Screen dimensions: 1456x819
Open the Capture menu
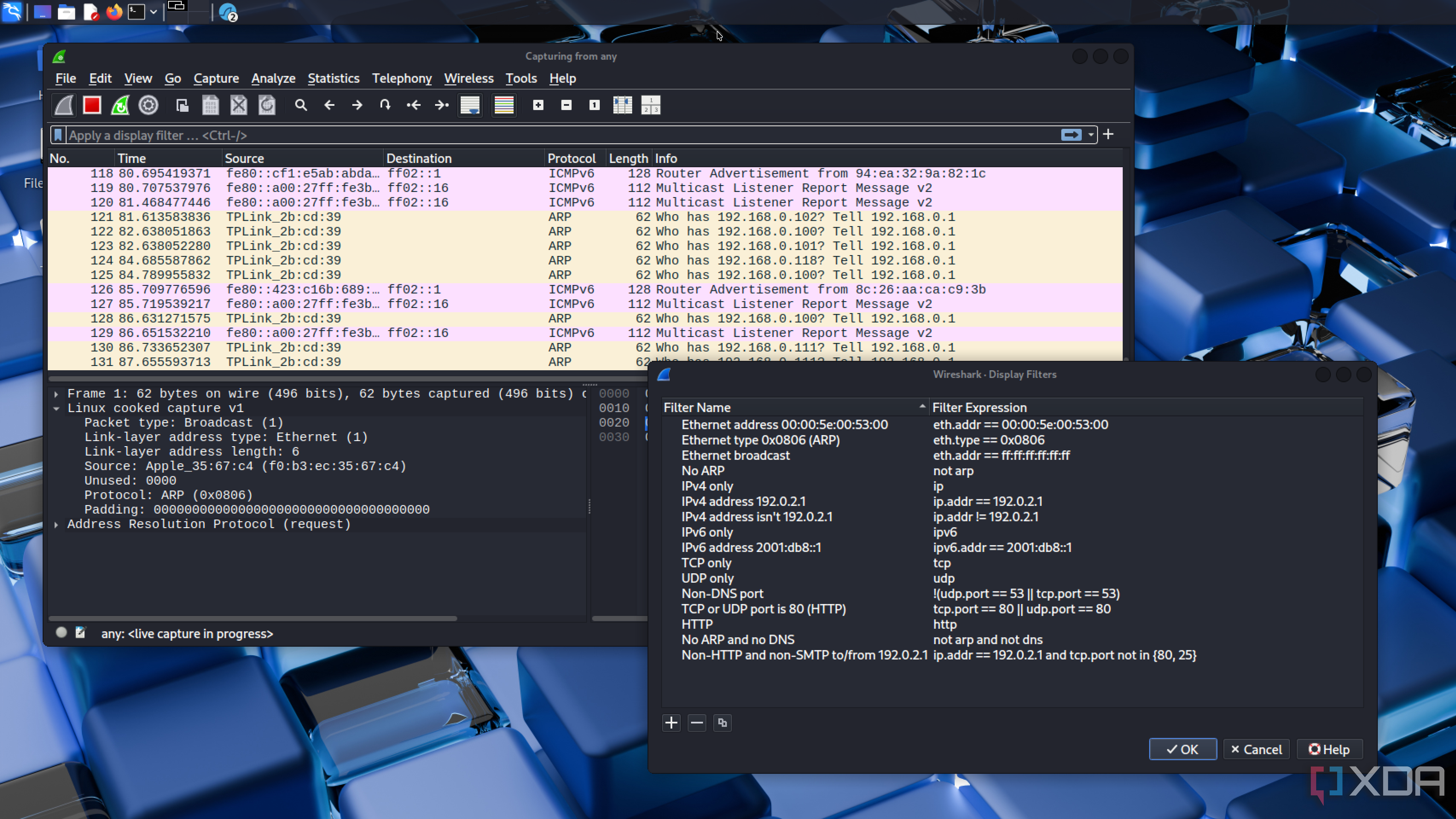(x=216, y=78)
